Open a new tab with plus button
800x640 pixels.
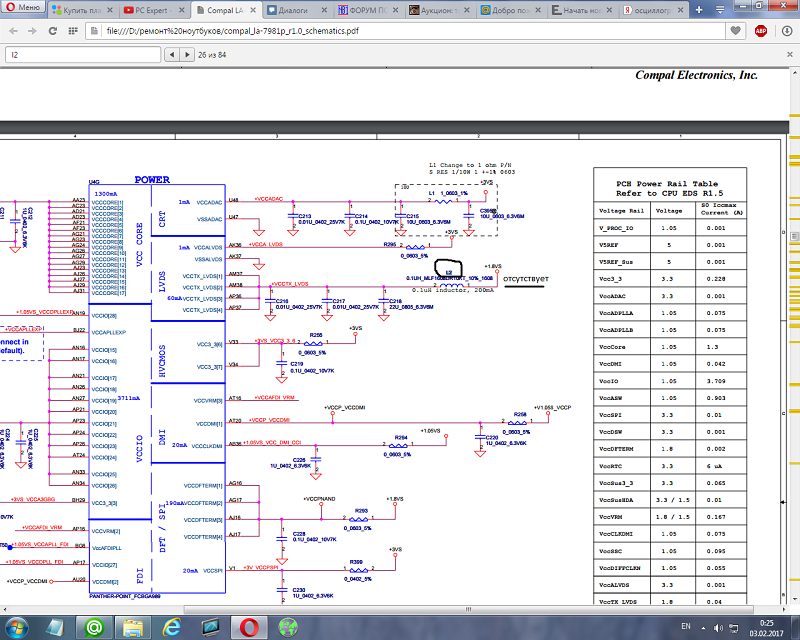(x=699, y=10)
